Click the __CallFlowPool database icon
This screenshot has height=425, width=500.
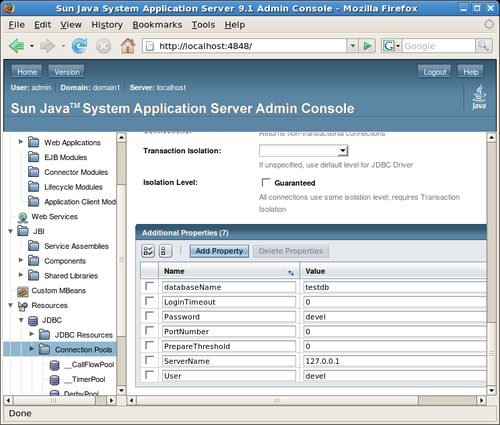coord(54,365)
